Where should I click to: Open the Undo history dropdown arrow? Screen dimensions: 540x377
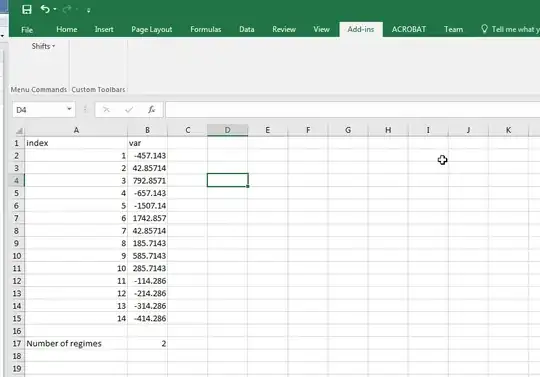[55, 9]
